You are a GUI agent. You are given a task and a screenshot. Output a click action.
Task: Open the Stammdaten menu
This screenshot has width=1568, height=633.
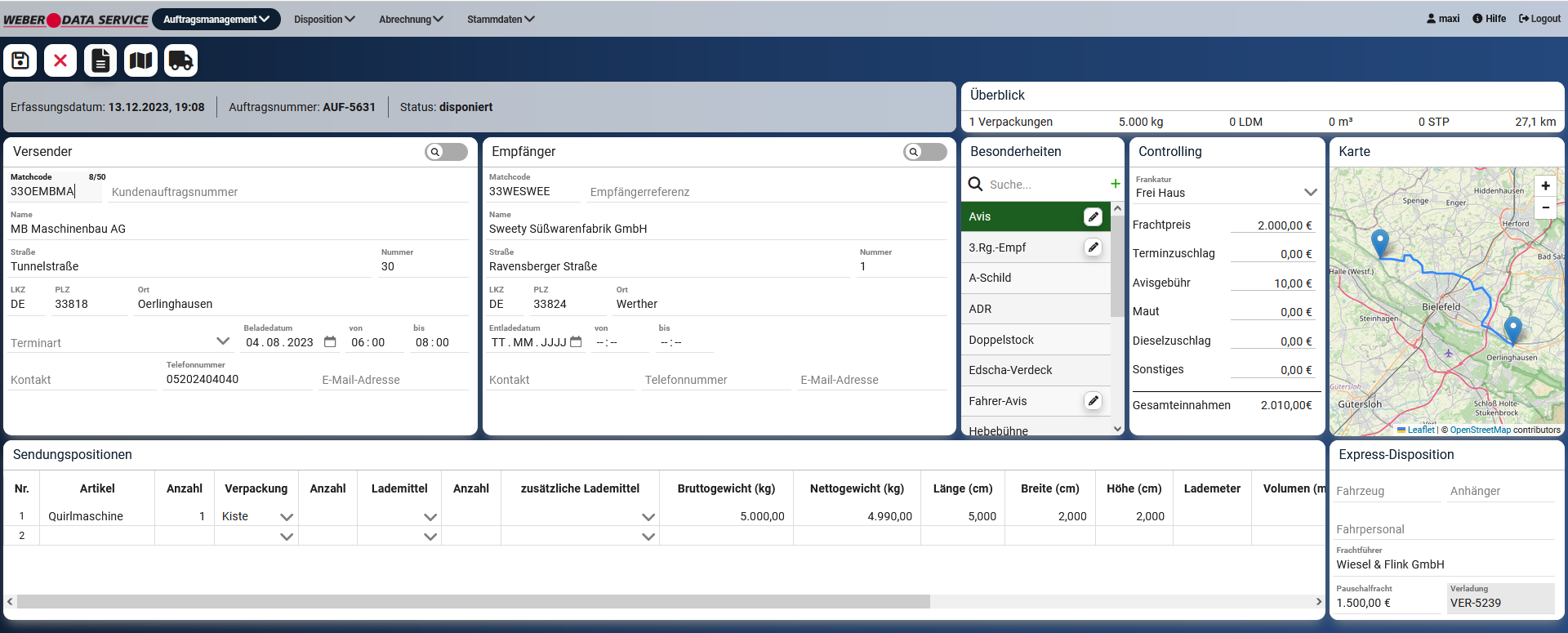click(500, 20)
